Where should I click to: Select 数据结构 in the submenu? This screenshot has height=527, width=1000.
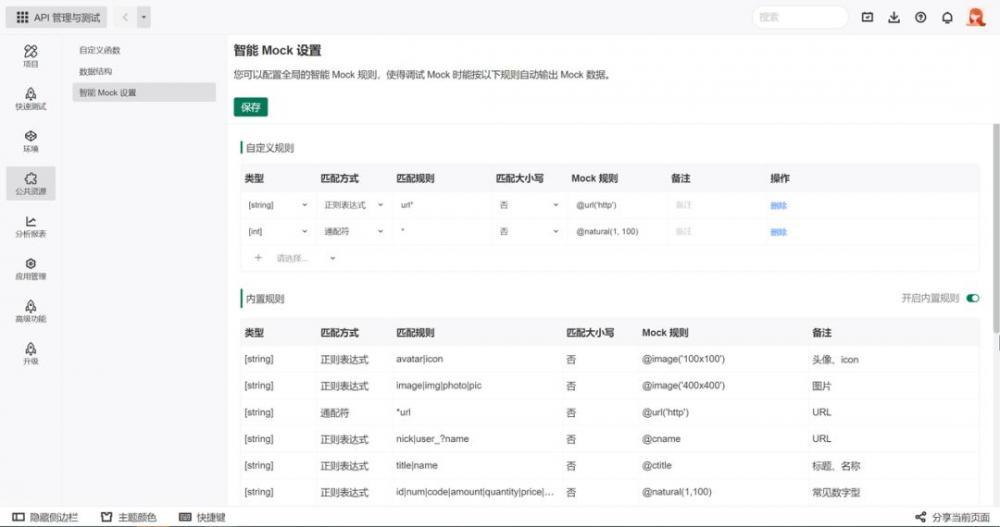(96, 71)
